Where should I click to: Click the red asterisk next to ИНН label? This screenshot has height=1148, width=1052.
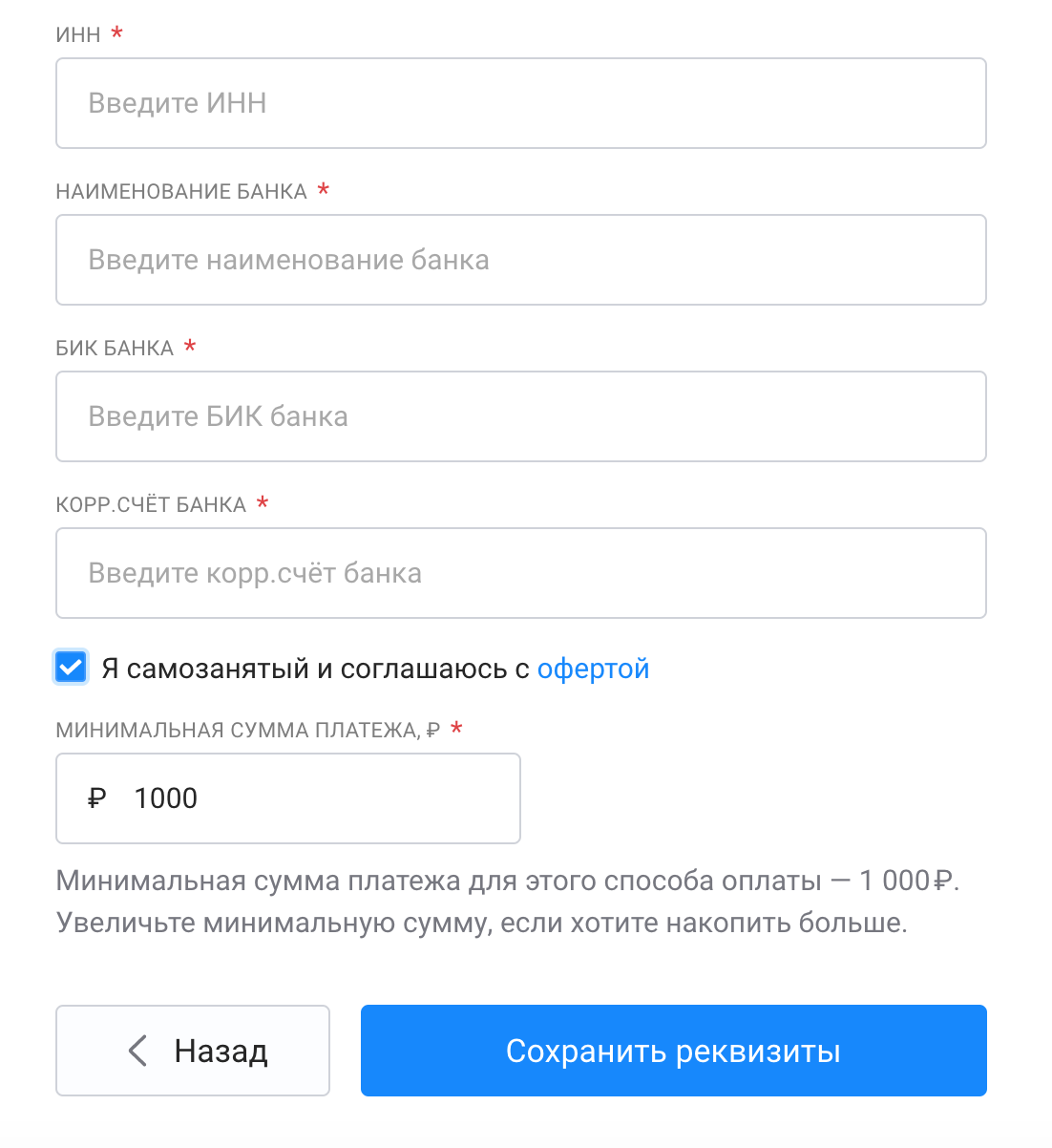coord(116,32)
